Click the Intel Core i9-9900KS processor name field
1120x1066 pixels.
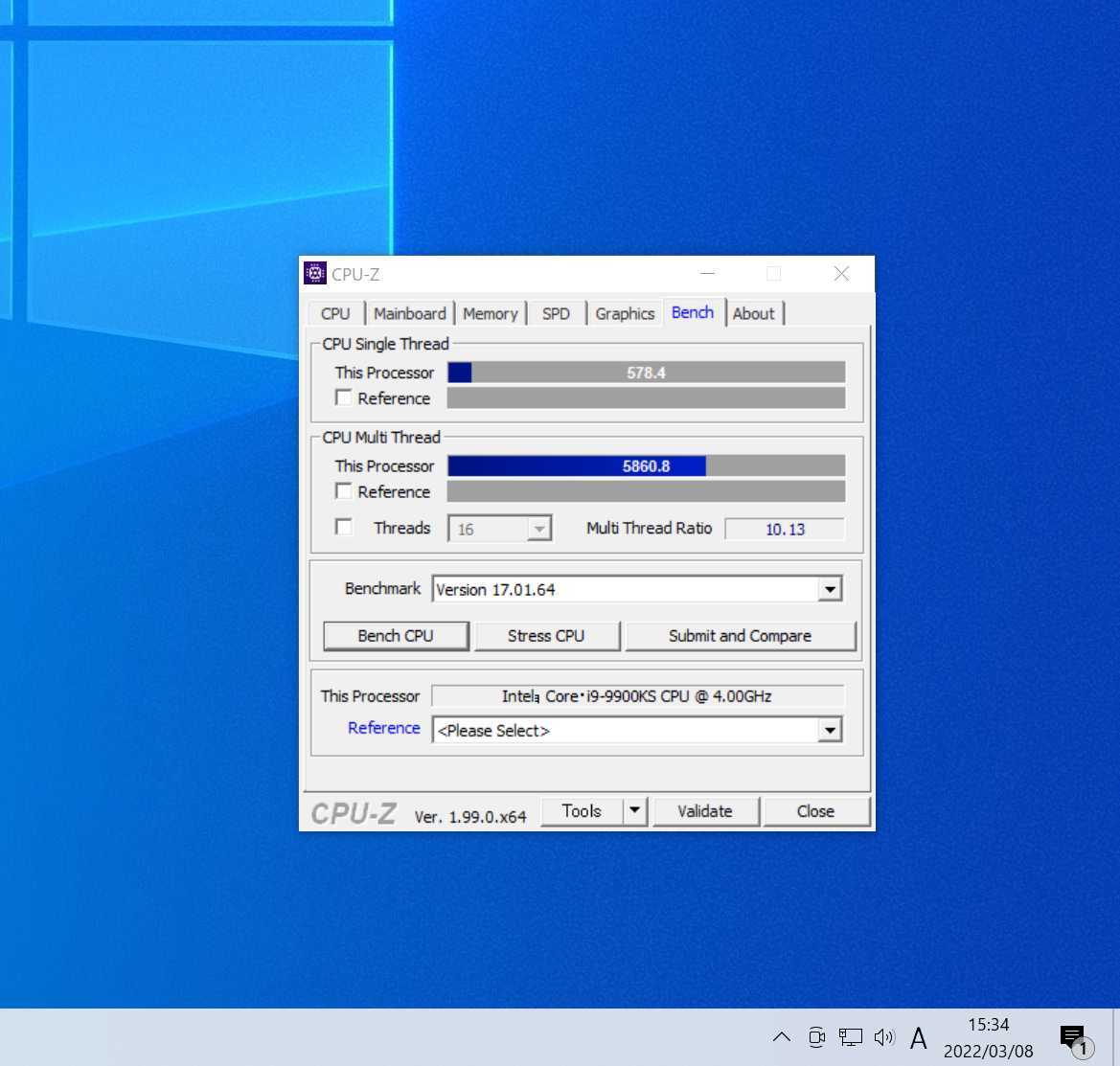[x=638, y=696]
